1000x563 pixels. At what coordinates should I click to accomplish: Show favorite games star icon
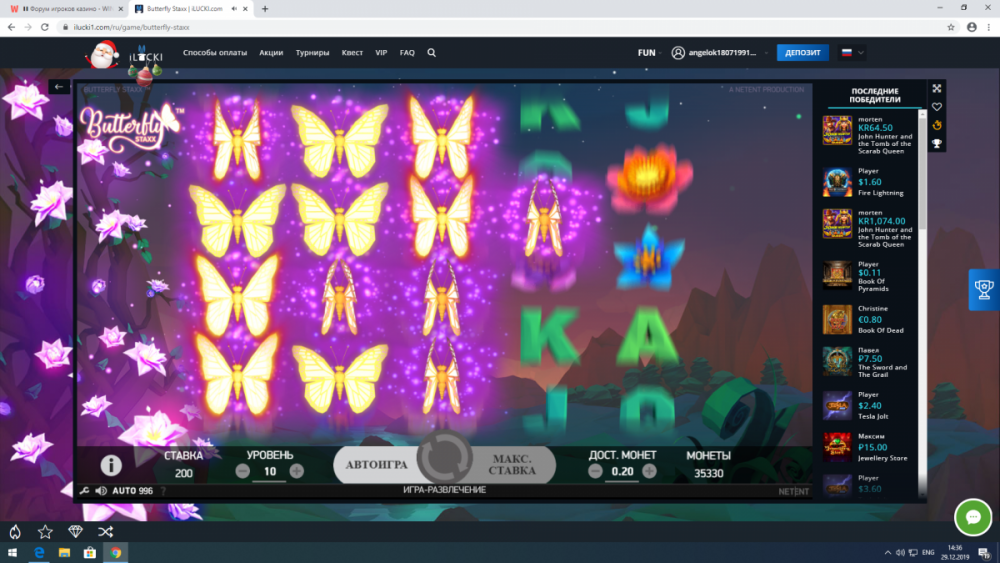click(45, 531)
